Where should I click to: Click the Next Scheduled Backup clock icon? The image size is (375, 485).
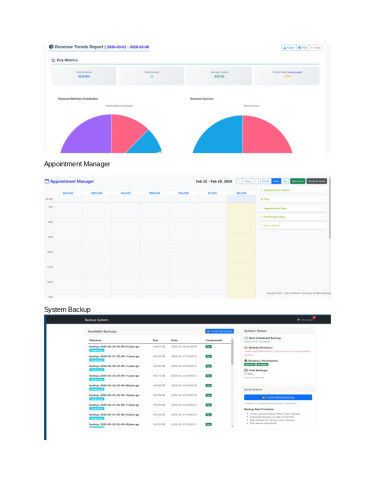246,338
